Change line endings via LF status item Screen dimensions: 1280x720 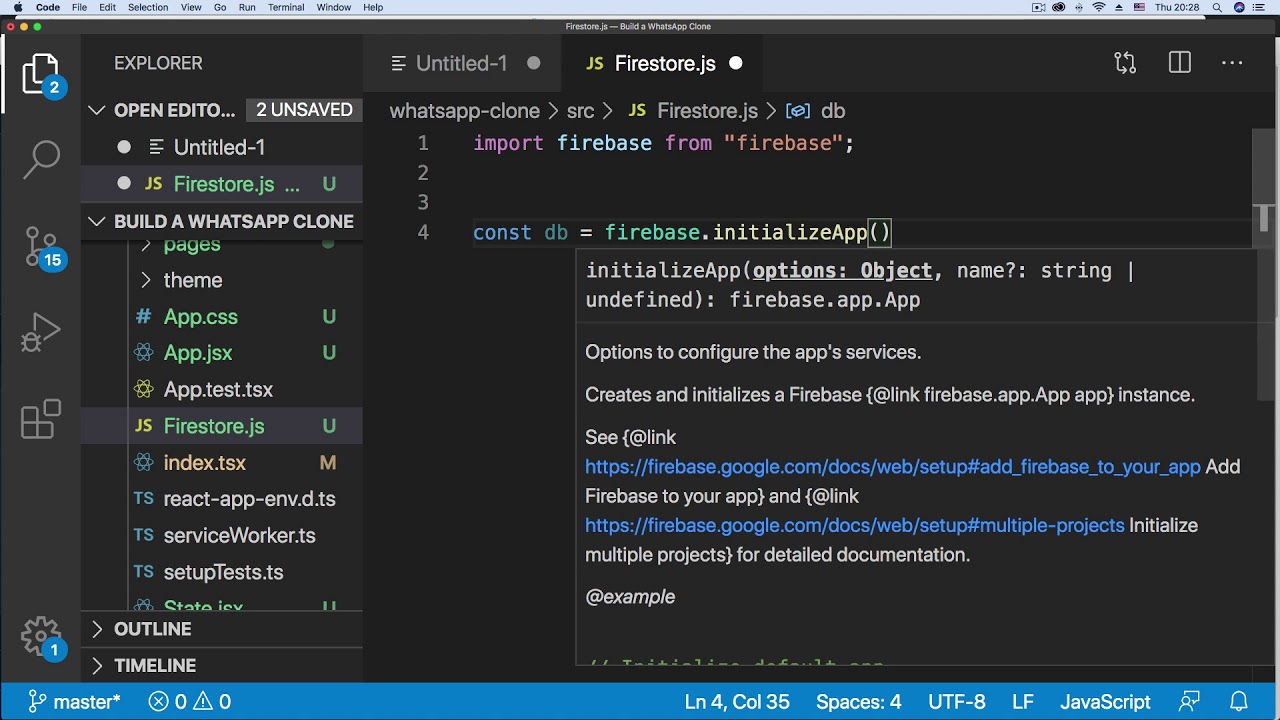[1023, 702]
